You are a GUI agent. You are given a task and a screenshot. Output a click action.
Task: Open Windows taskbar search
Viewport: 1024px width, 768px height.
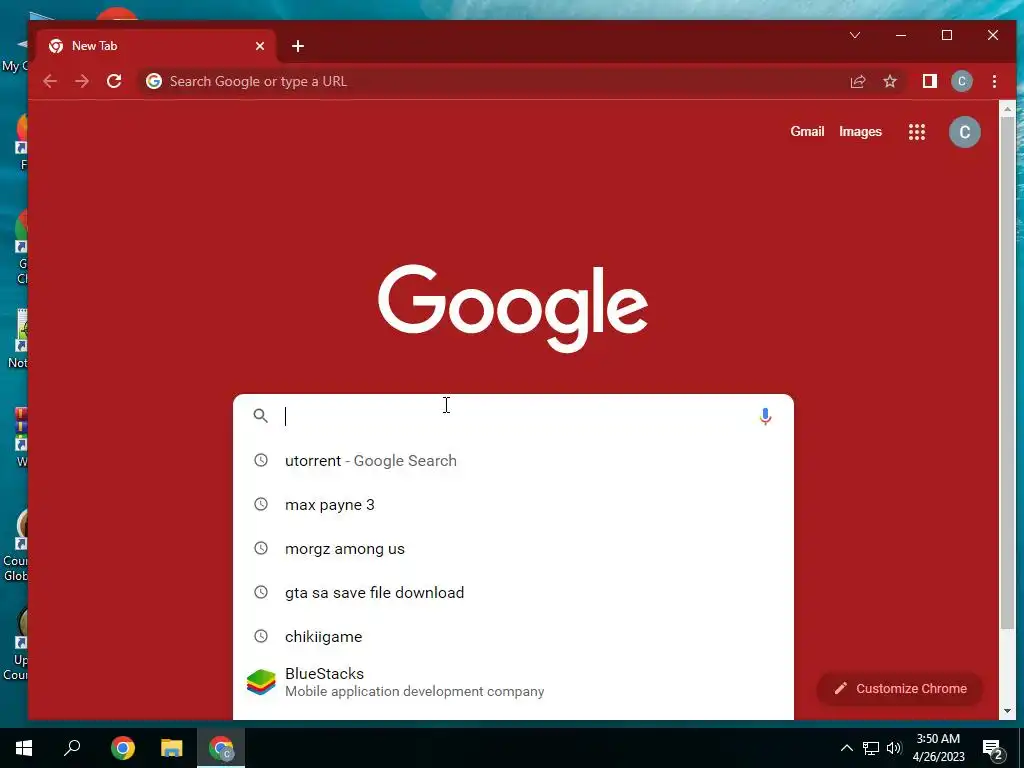(x=72, y=748)
